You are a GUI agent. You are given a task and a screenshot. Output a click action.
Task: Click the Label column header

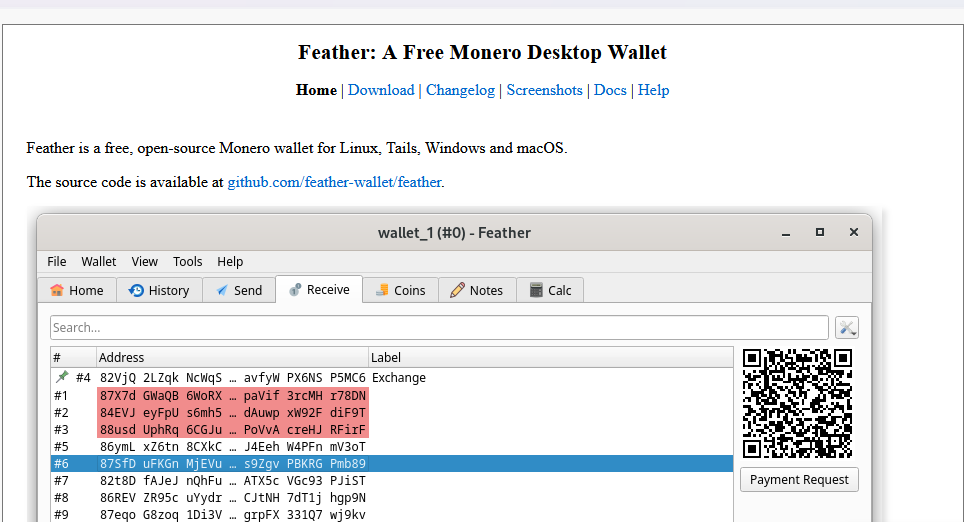550,357
